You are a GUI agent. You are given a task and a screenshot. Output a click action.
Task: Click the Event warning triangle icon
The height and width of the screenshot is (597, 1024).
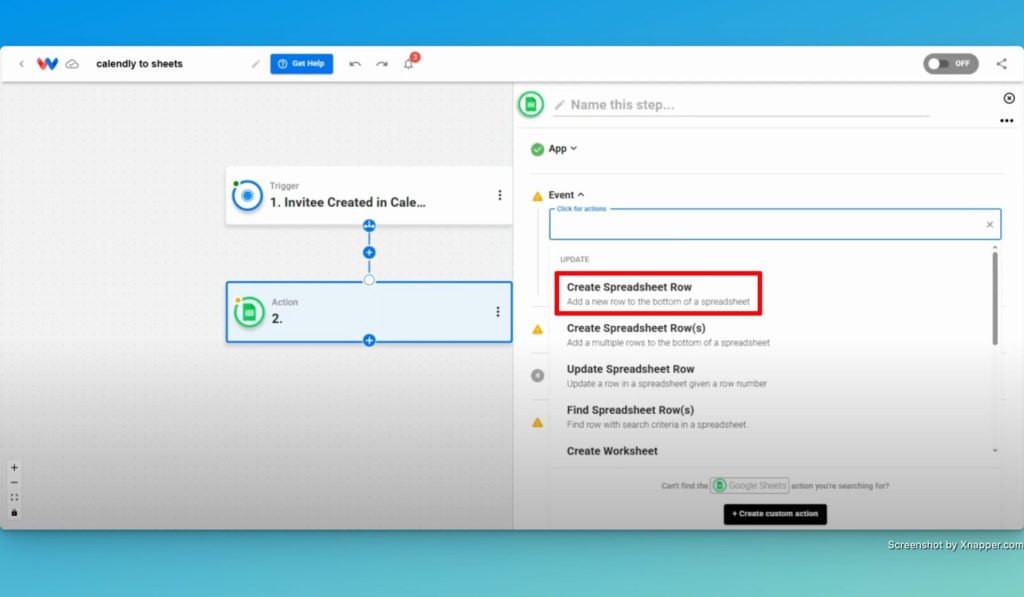pos(537,196)
